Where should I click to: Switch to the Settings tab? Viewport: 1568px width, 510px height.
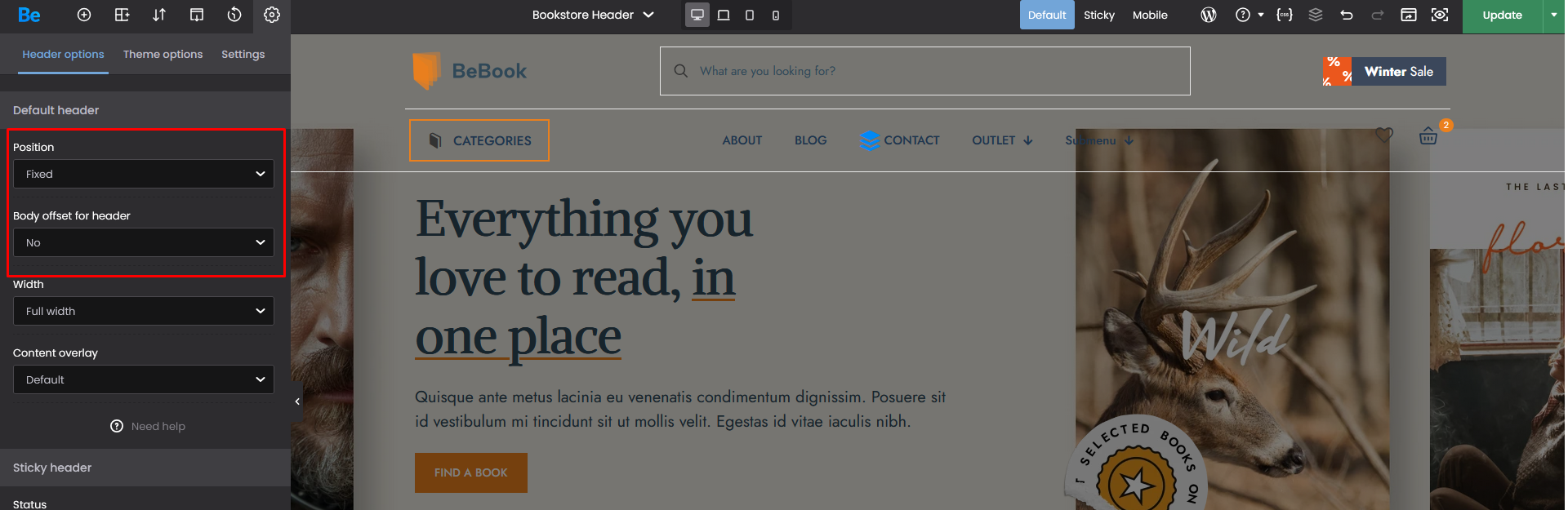click(x=243, y=54)
